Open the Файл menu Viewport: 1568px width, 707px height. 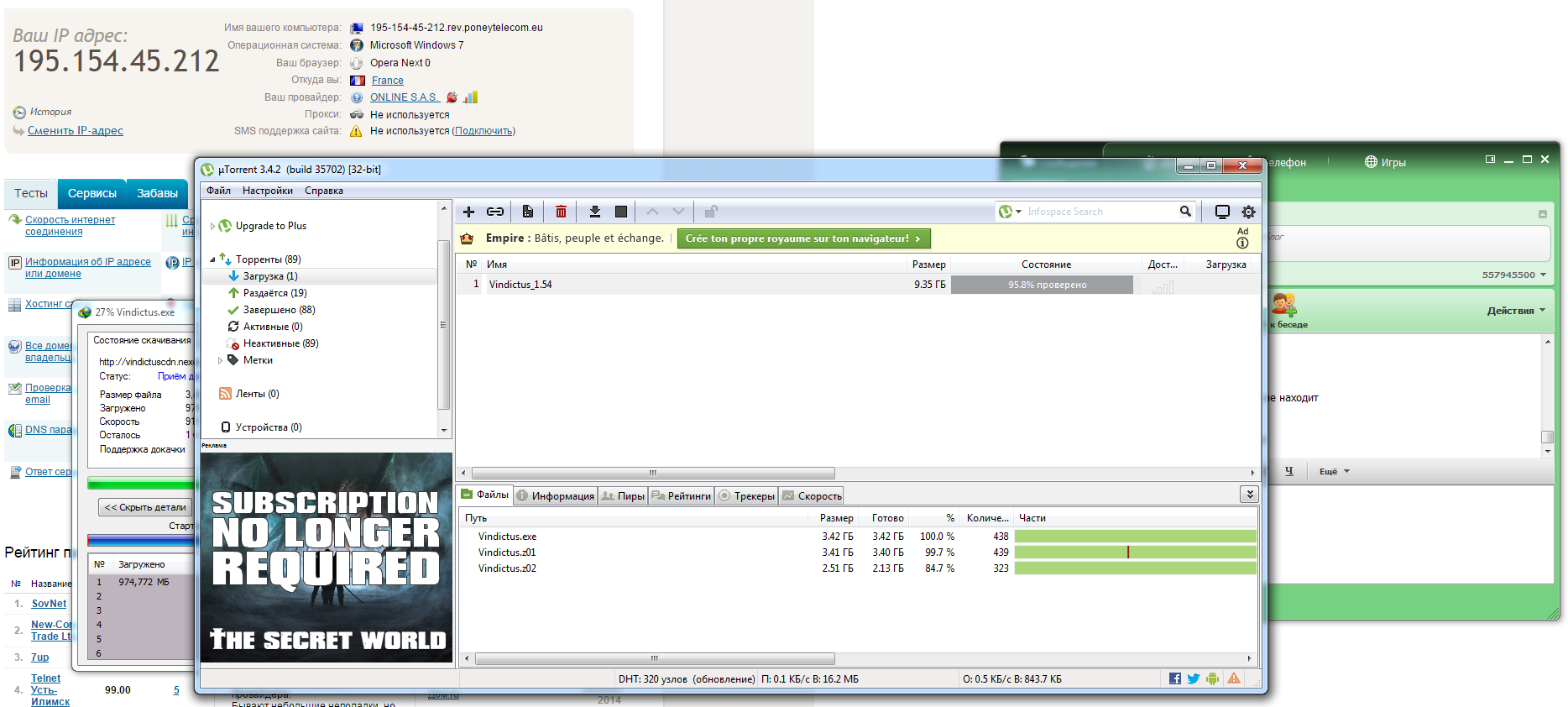(218, 191)
